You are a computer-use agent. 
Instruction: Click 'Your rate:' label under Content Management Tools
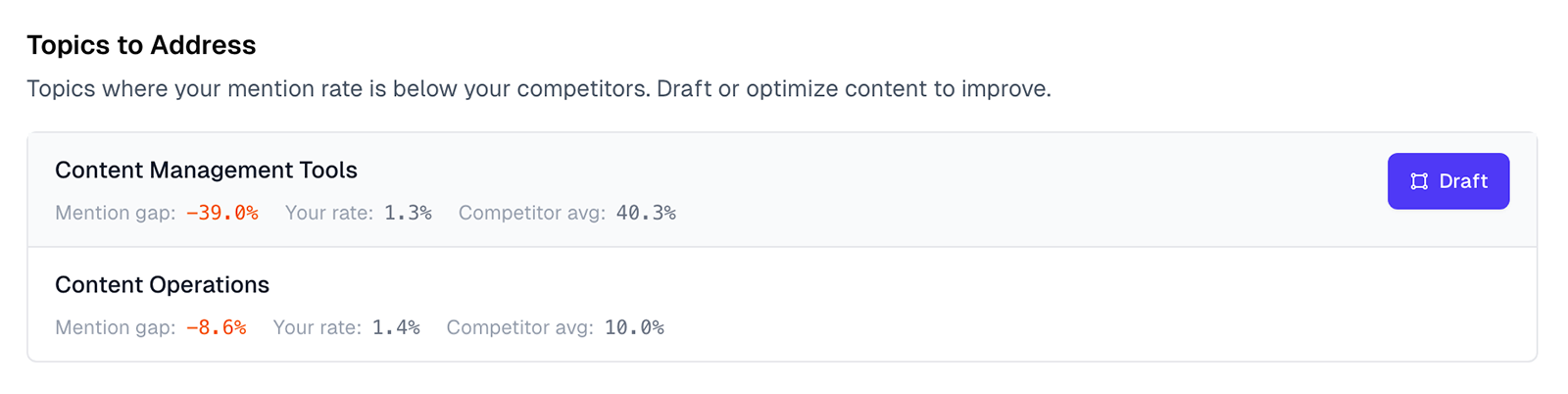(x=329, y=214)
